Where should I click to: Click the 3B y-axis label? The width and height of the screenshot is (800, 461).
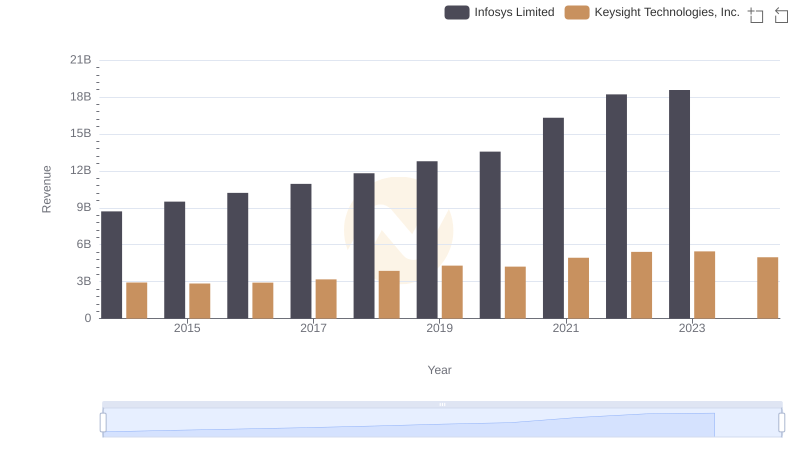tap(84, 281)
